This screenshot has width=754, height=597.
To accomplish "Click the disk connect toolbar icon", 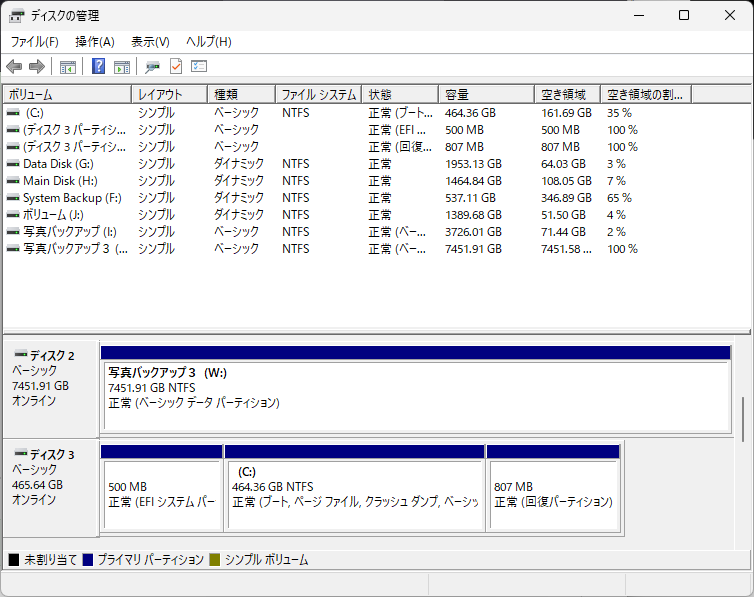I will (152, 67).
